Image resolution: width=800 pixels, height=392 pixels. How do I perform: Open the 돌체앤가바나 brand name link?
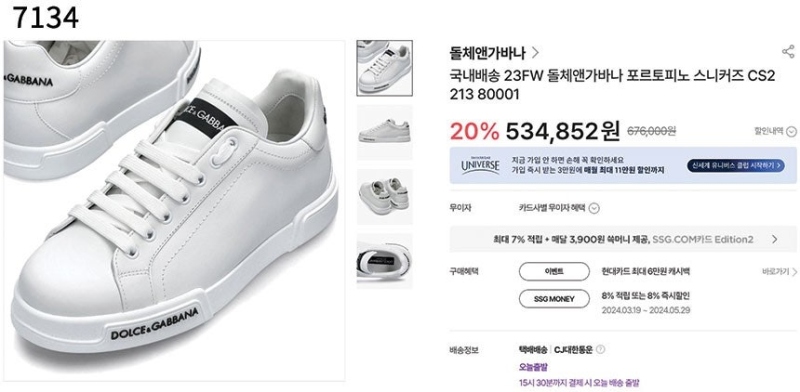click(x=487, y=53)
